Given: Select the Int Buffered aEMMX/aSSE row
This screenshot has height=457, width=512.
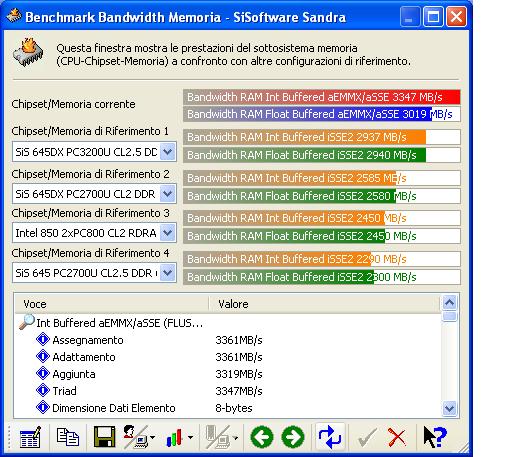Looking at the screenshot, I should tap(120, 323).
